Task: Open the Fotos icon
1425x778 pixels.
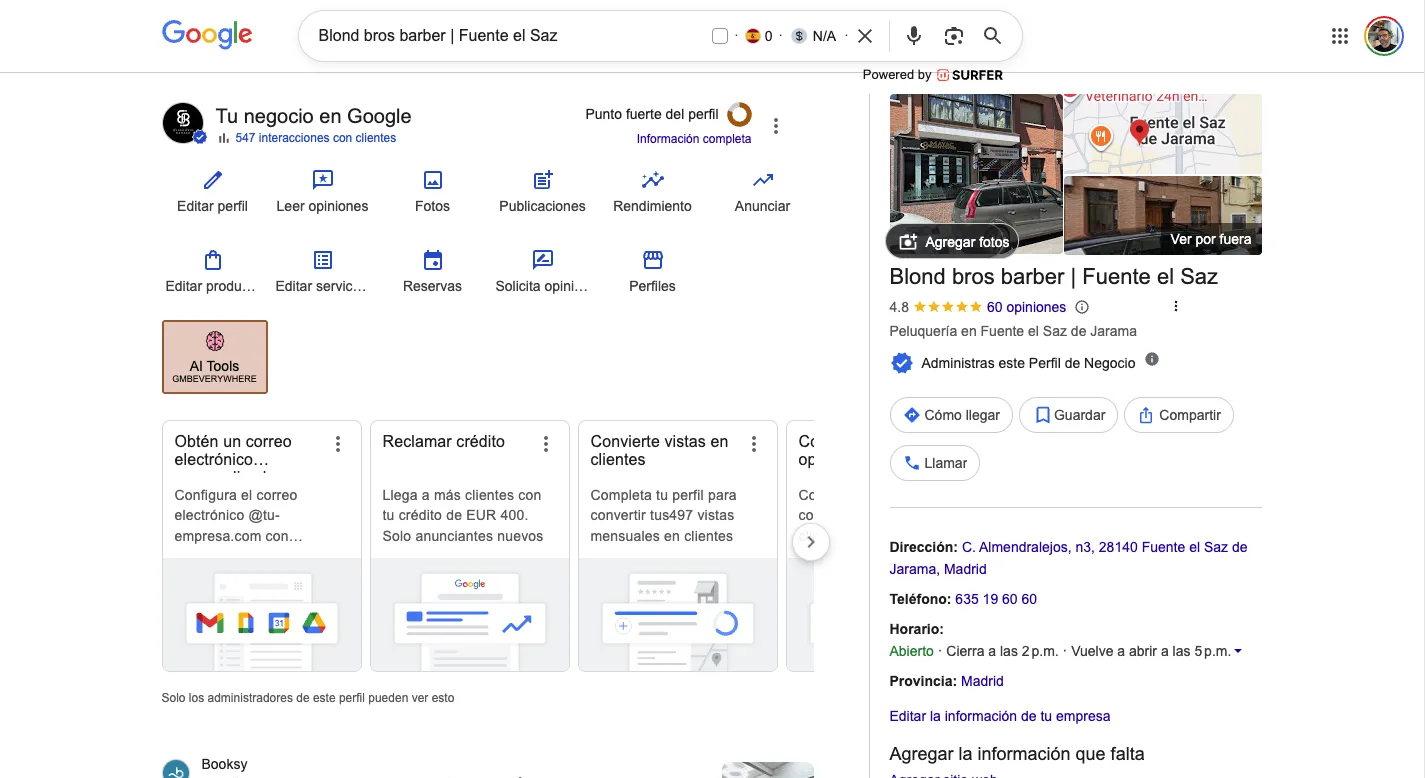Action: tap(432, 180)
